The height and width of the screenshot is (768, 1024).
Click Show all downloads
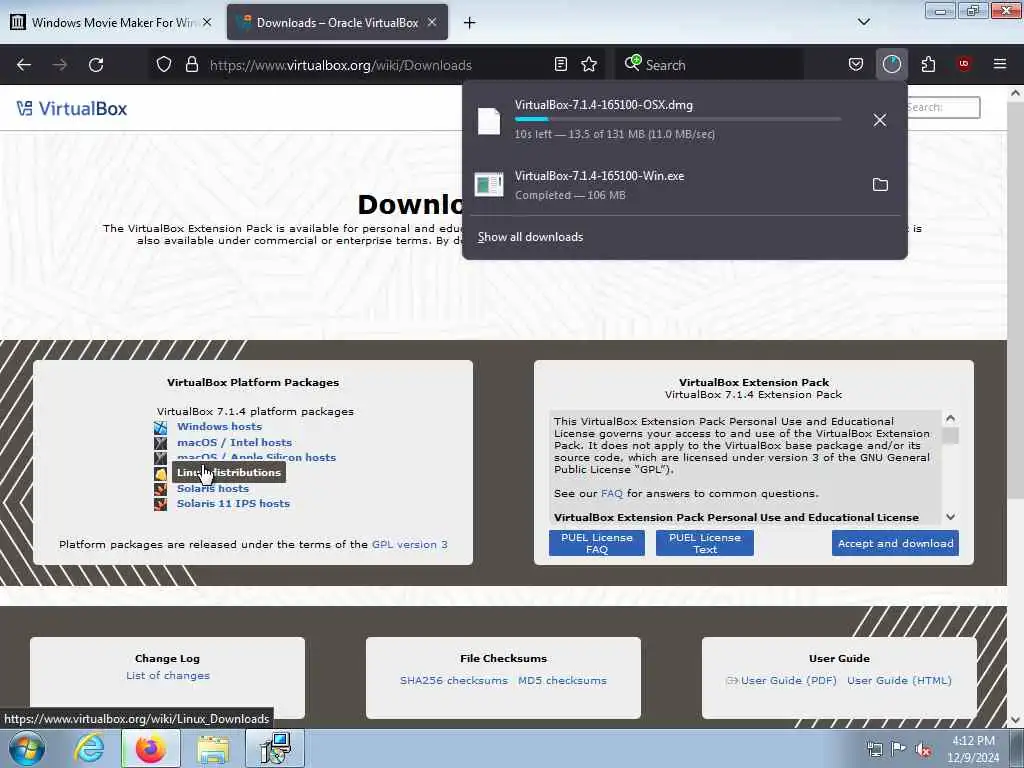(530, 237)
